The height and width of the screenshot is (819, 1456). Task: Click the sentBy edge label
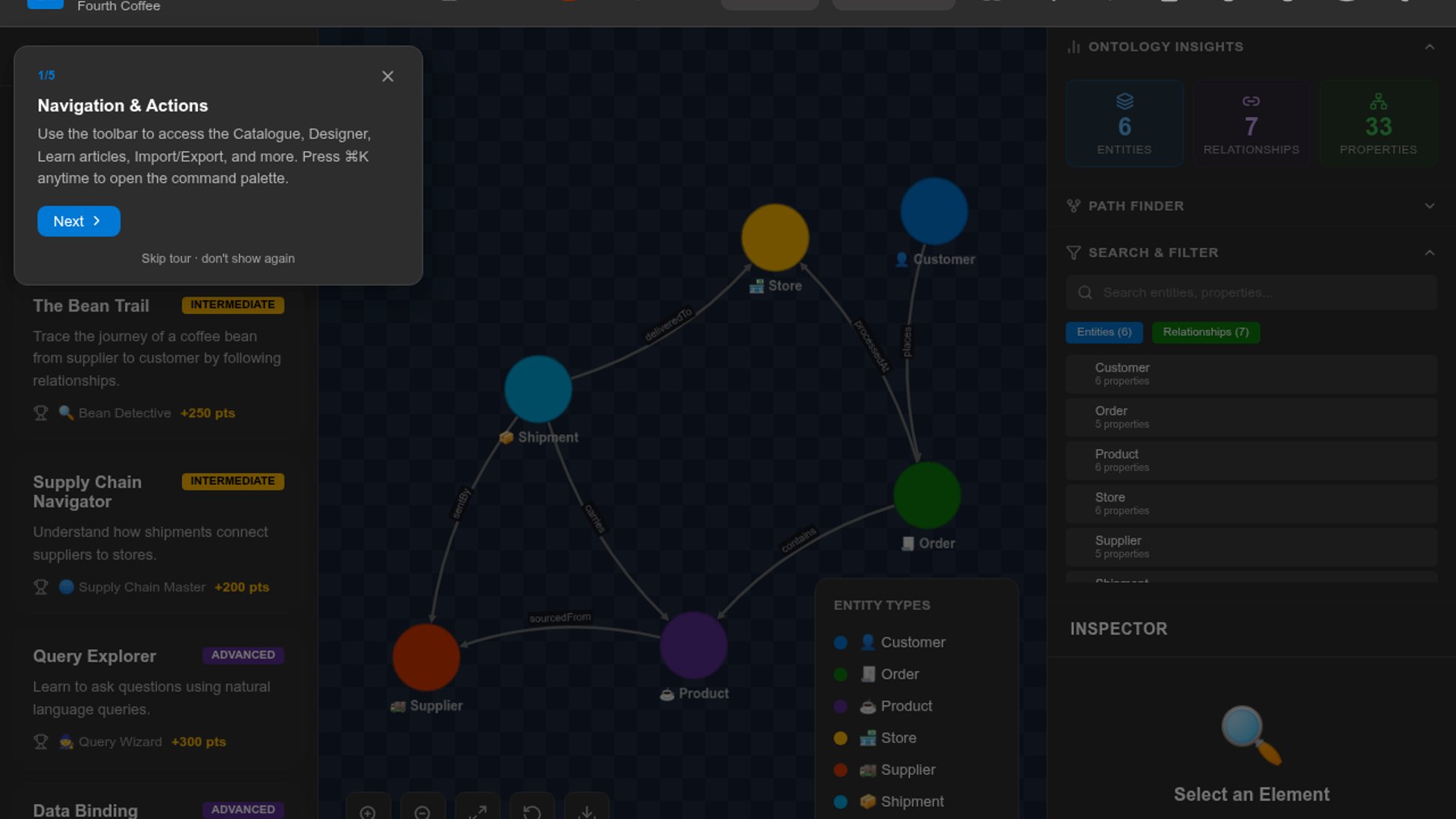(461, 504)
